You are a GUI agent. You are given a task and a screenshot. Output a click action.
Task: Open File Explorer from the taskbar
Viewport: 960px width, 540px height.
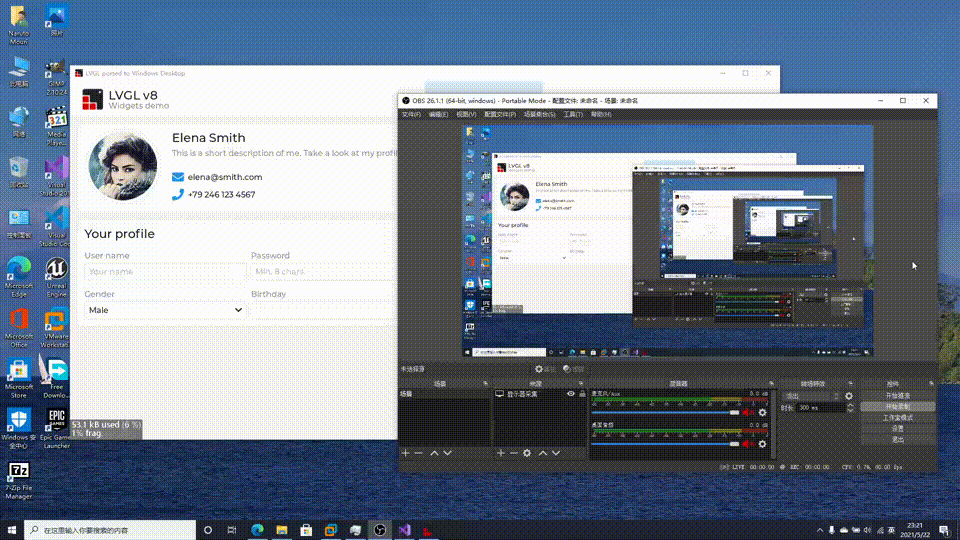(282, 530)
